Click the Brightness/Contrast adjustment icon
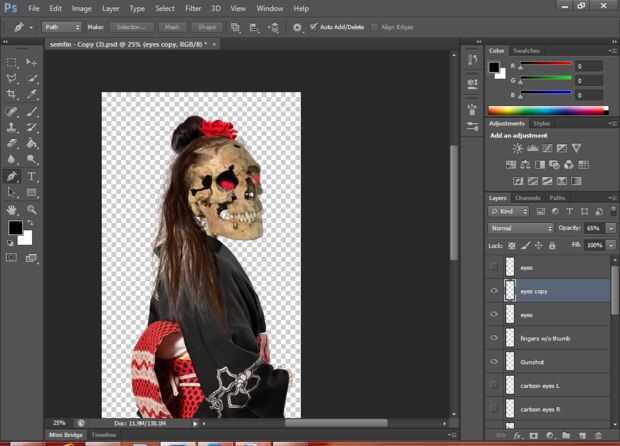The image size is (620, 446). tap(517, 148)
